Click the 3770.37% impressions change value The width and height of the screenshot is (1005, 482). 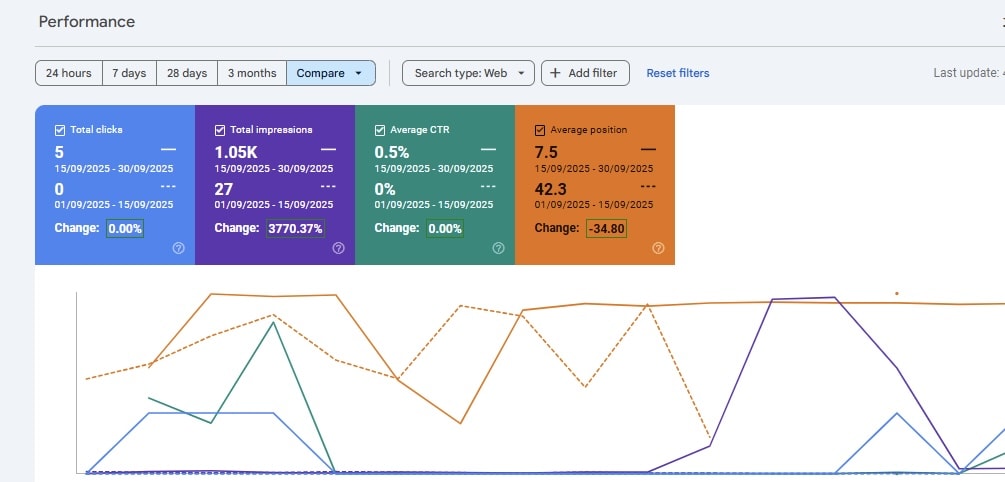295,228
